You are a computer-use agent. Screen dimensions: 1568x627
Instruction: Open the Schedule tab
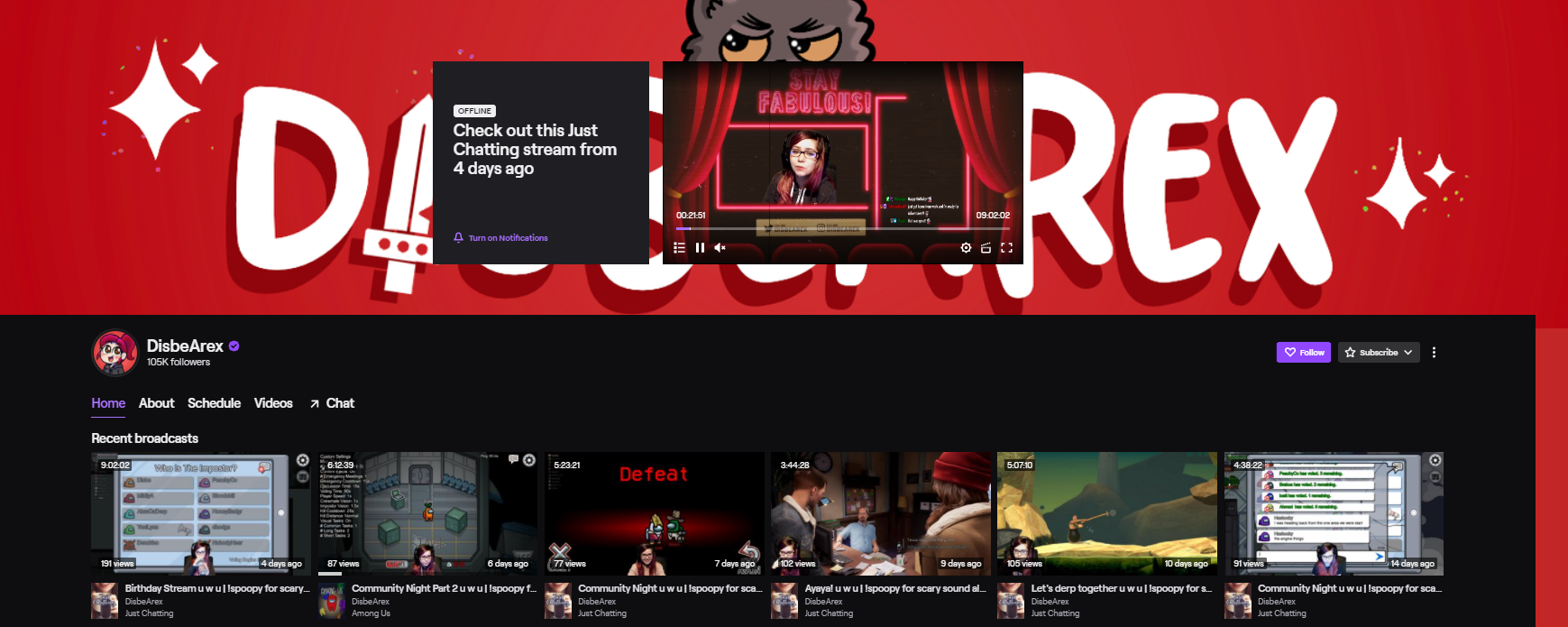(x=214, y=403)
